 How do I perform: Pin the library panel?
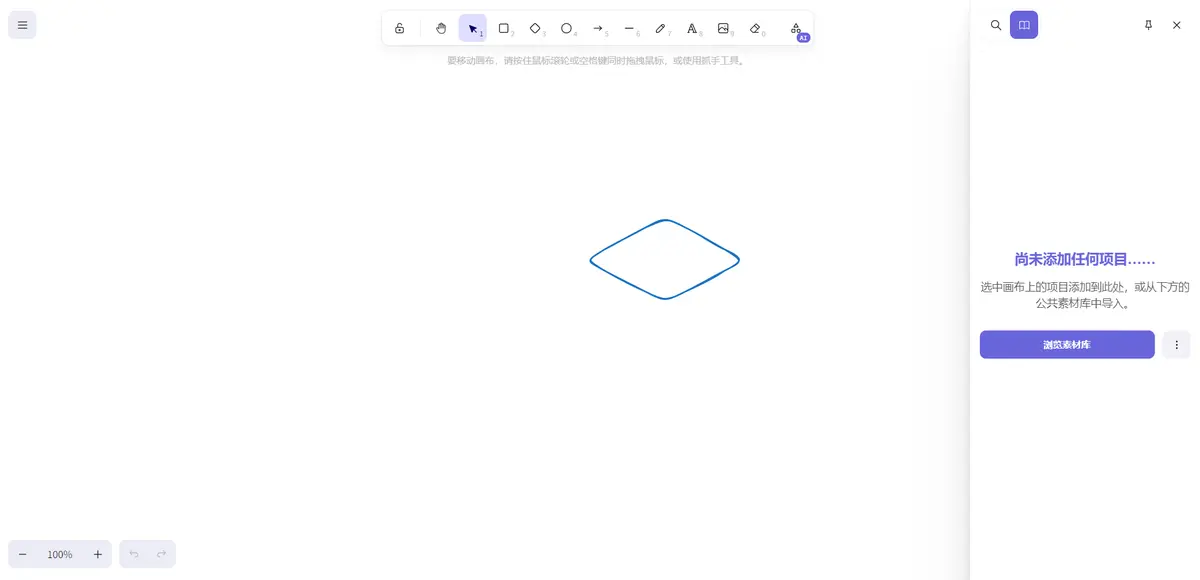(x=1149, y=25)
